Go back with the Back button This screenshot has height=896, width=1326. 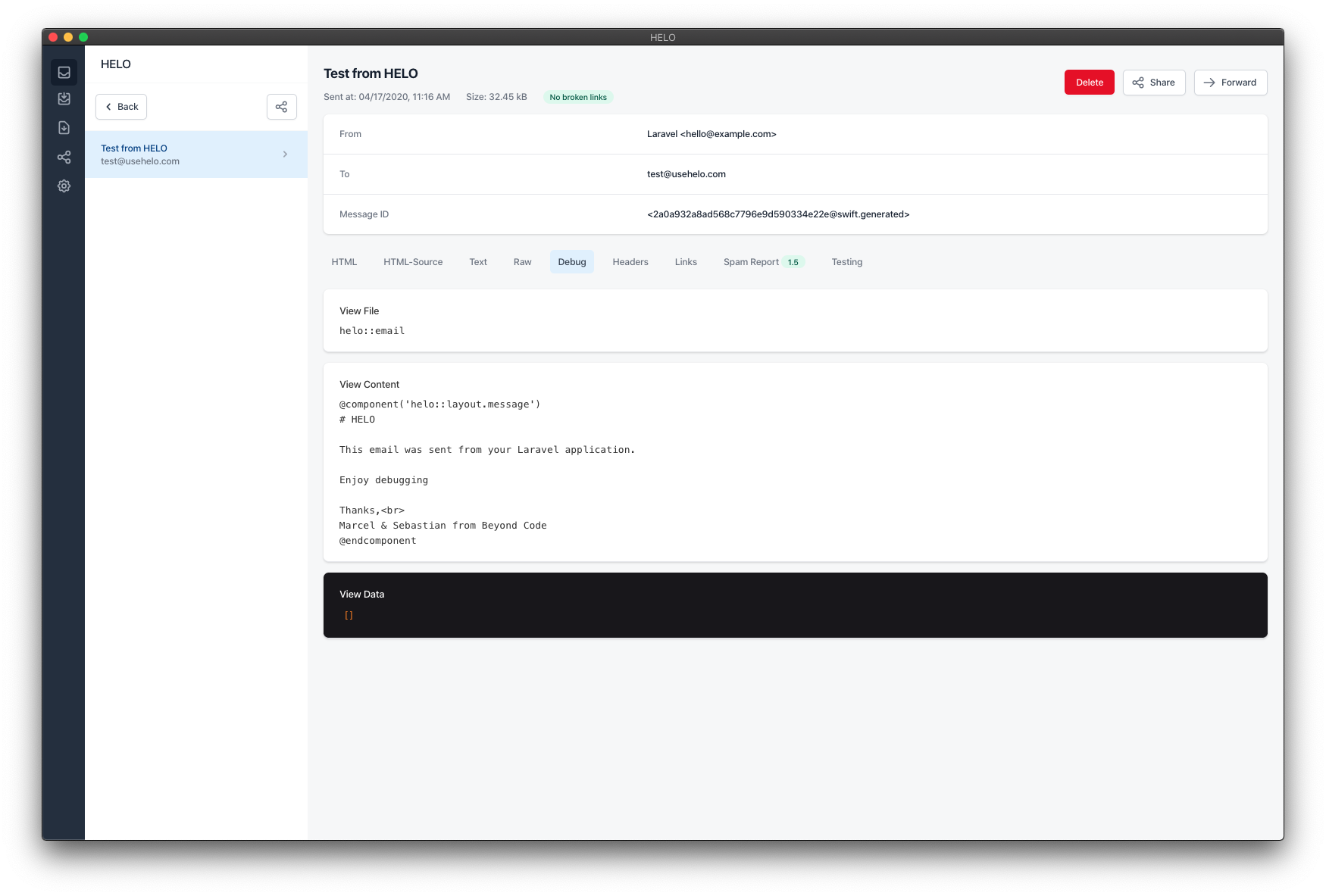121,107
